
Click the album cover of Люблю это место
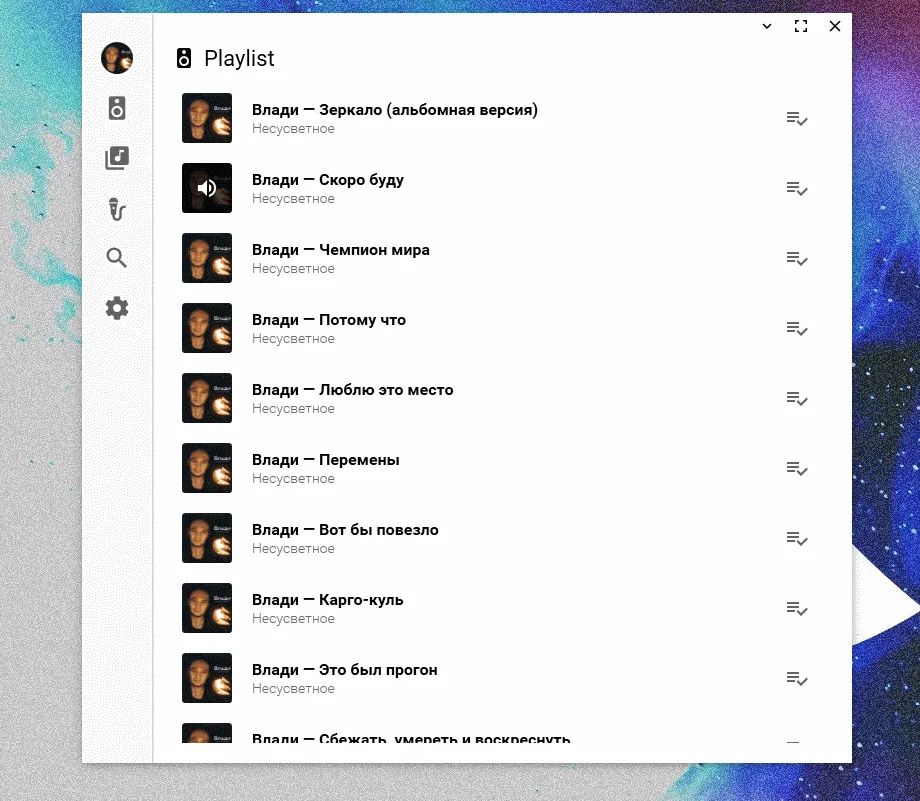pos(207,398)
